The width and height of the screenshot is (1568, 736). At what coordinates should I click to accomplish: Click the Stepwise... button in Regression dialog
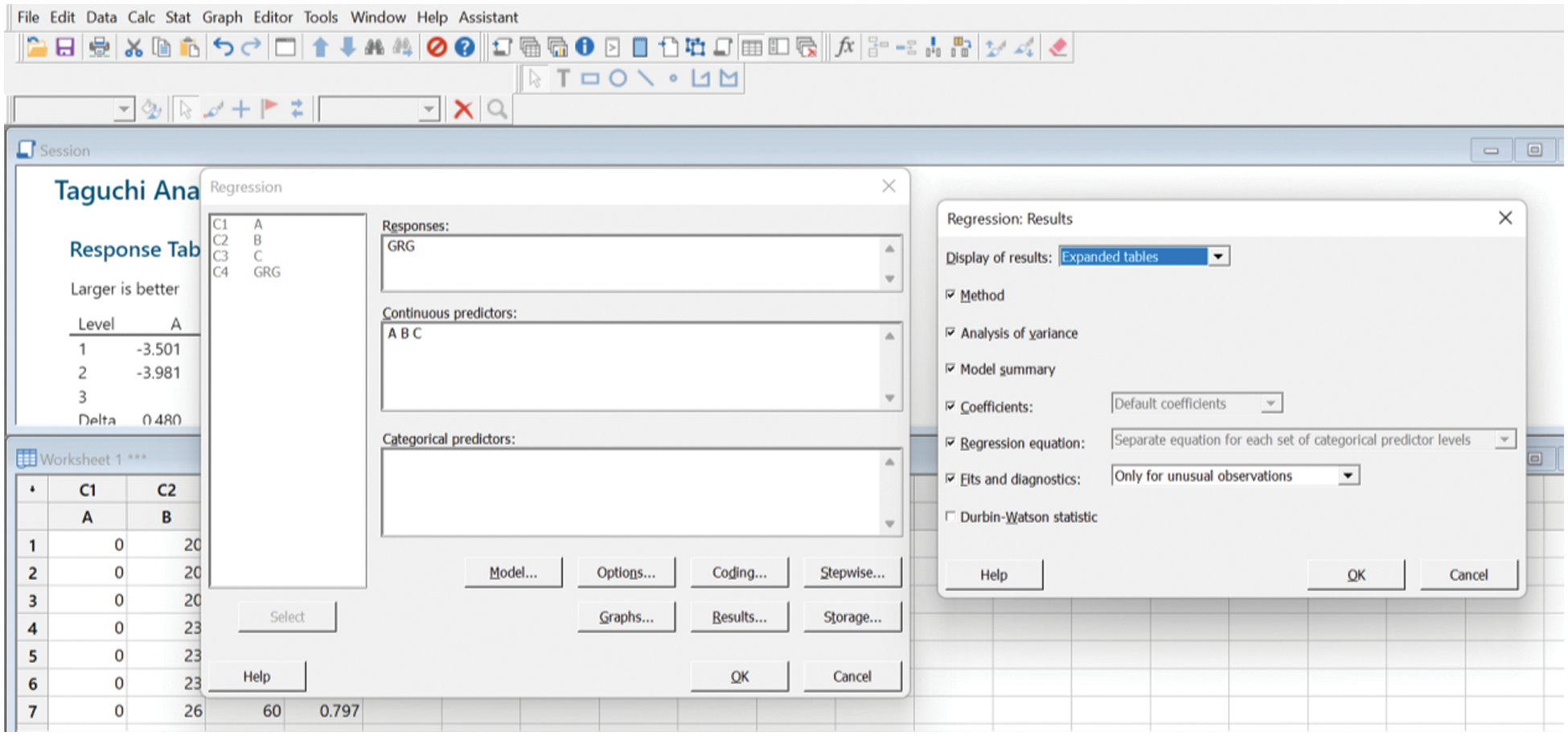click(852, 573)
